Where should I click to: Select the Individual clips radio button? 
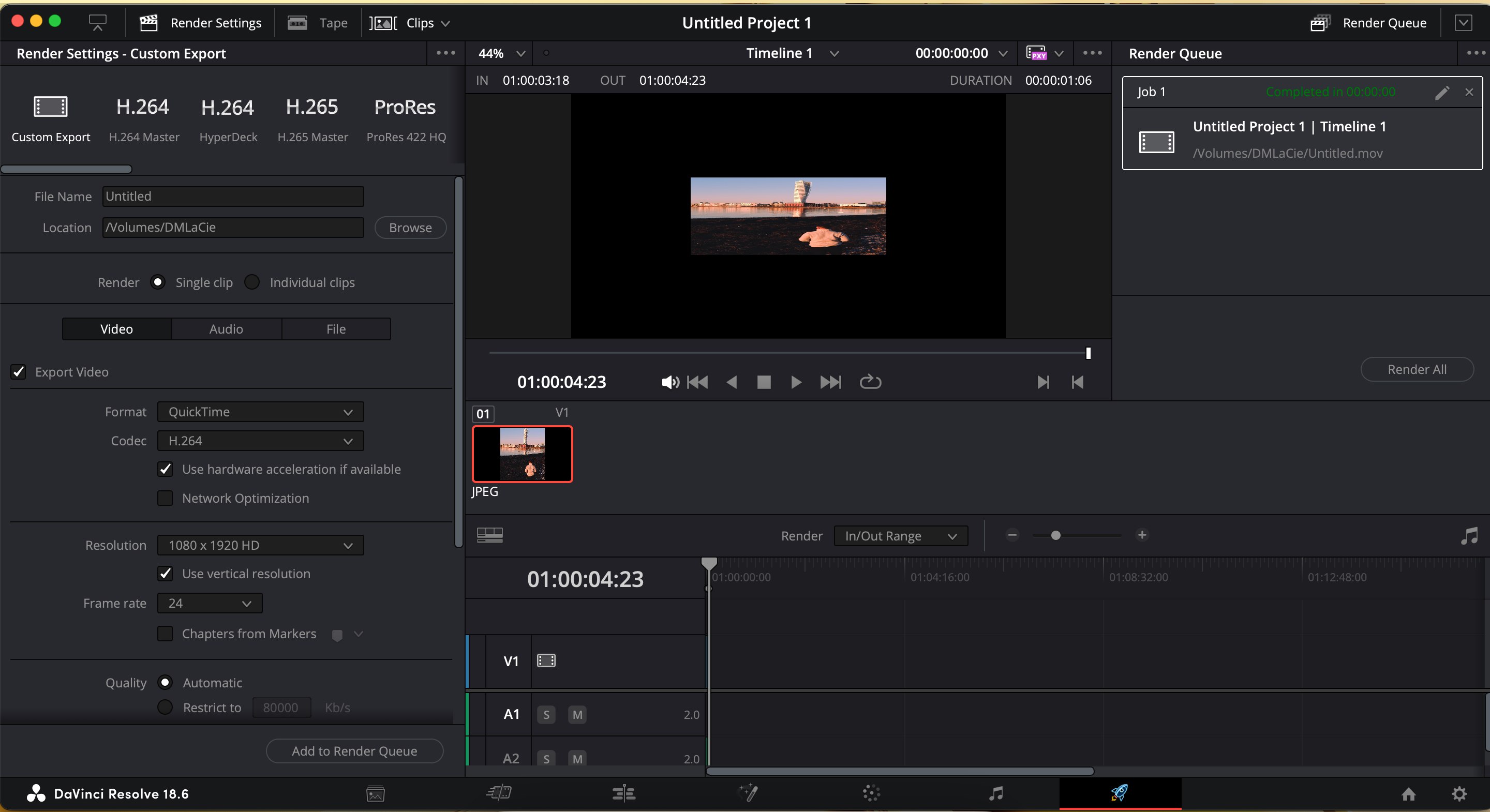pyautogui.click(x=251, y=282)
